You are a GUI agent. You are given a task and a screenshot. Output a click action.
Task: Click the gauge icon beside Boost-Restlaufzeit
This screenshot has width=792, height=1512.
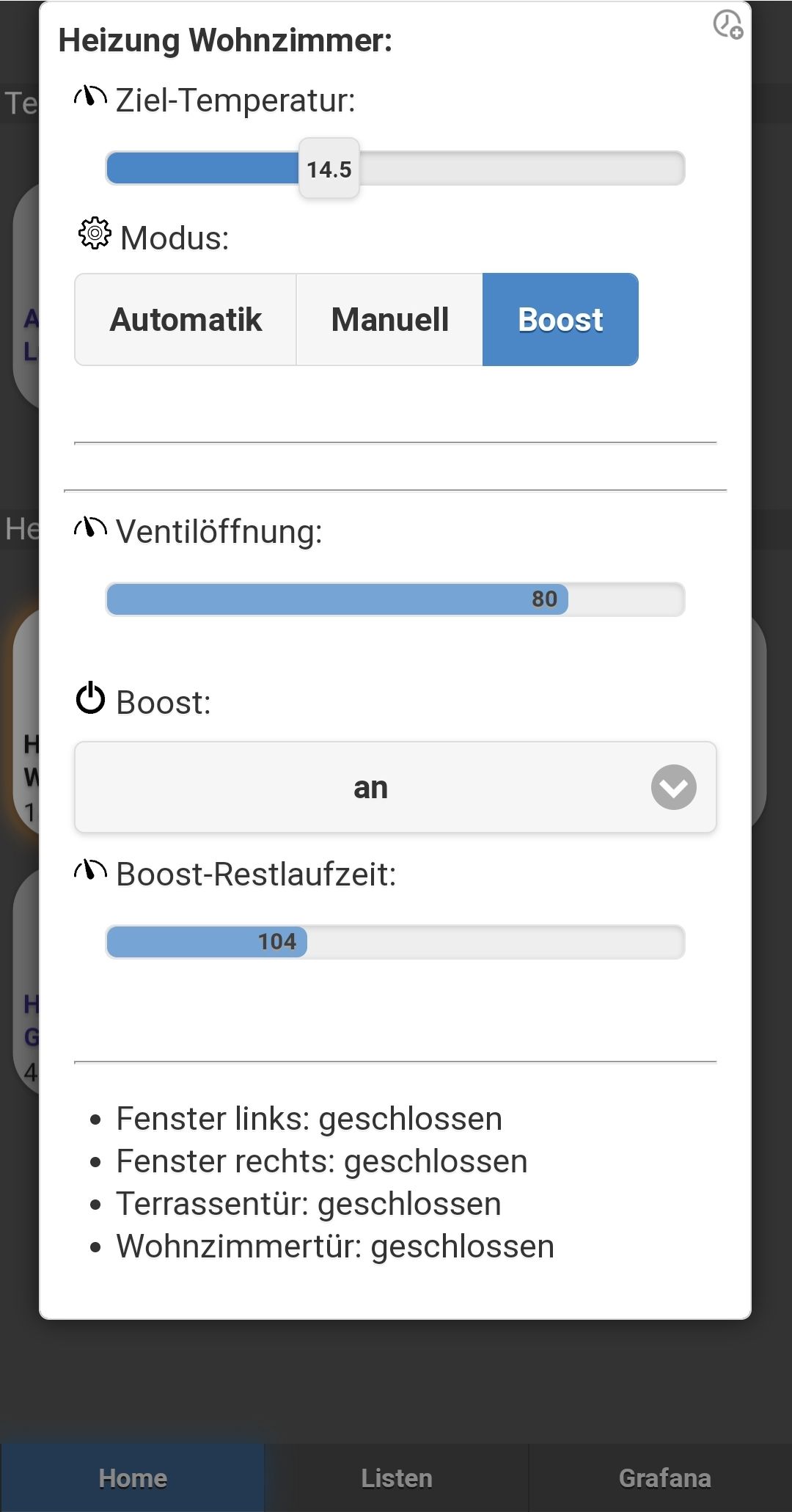pos(90,871)
